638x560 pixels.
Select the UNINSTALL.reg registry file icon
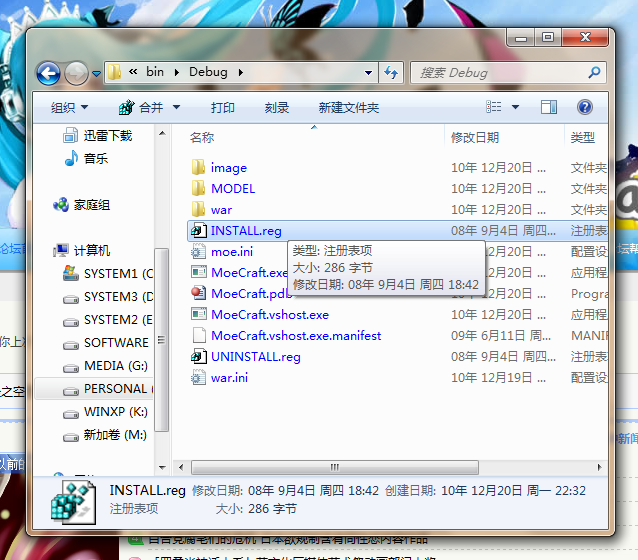coord(199,357)
